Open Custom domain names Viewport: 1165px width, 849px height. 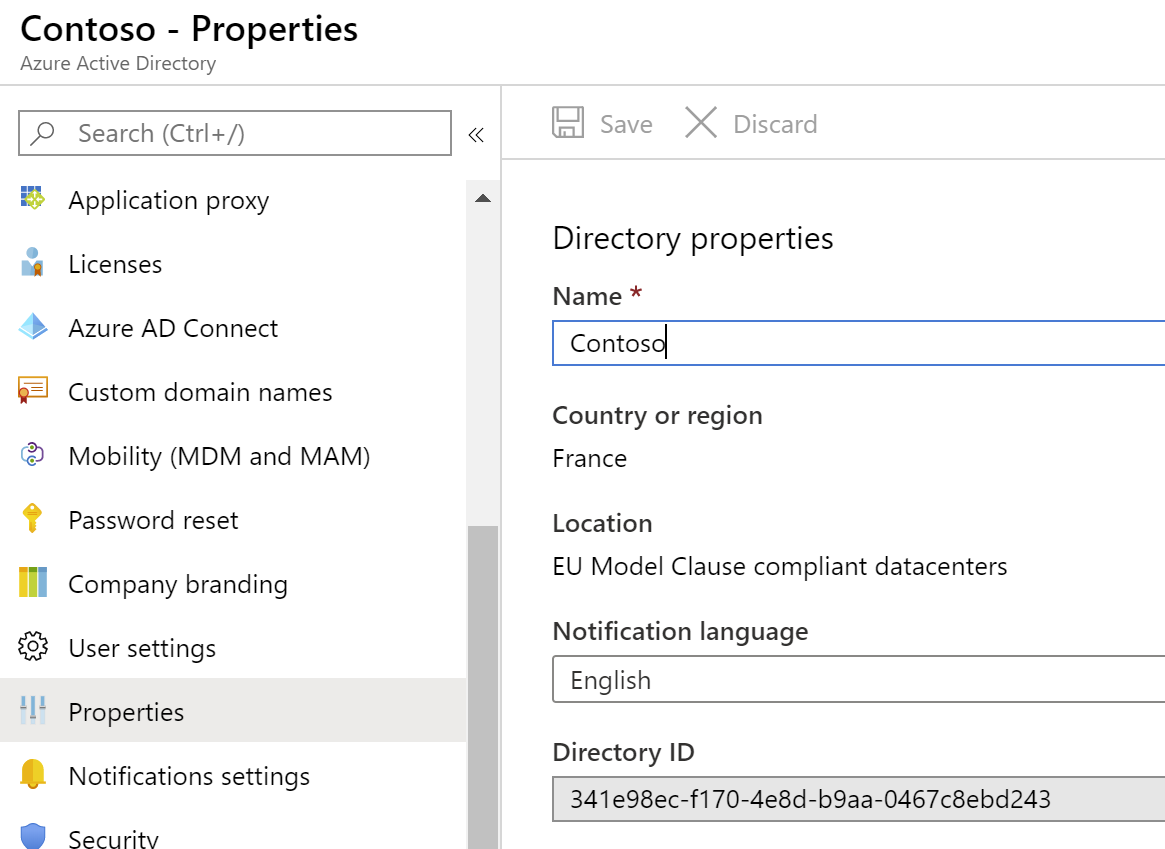pos(233,391)
